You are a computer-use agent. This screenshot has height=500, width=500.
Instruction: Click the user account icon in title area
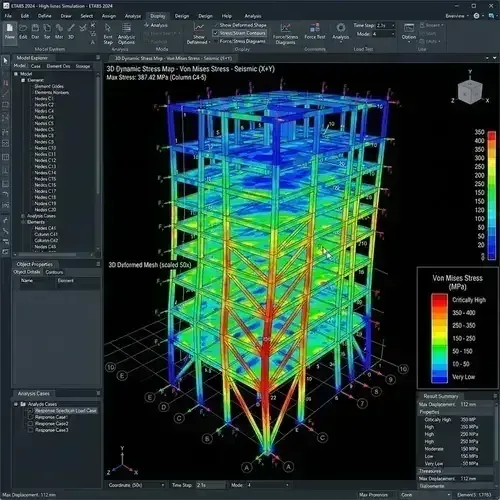(477, 16)
